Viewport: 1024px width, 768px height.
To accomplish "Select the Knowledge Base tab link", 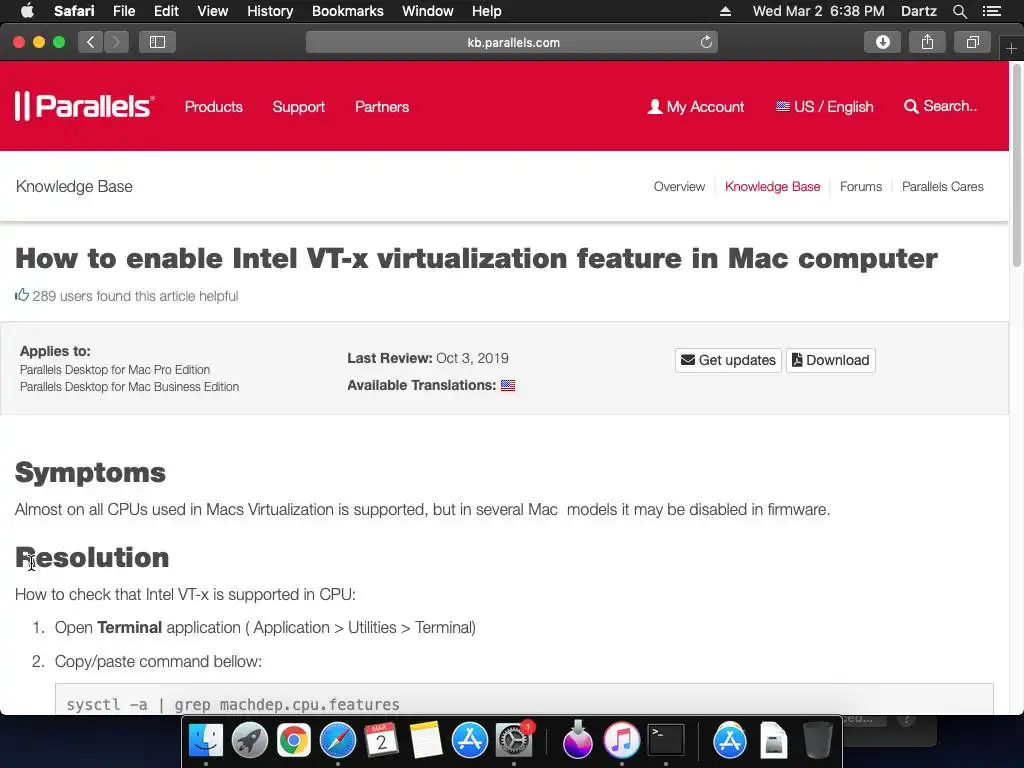I will click(773, 187).
